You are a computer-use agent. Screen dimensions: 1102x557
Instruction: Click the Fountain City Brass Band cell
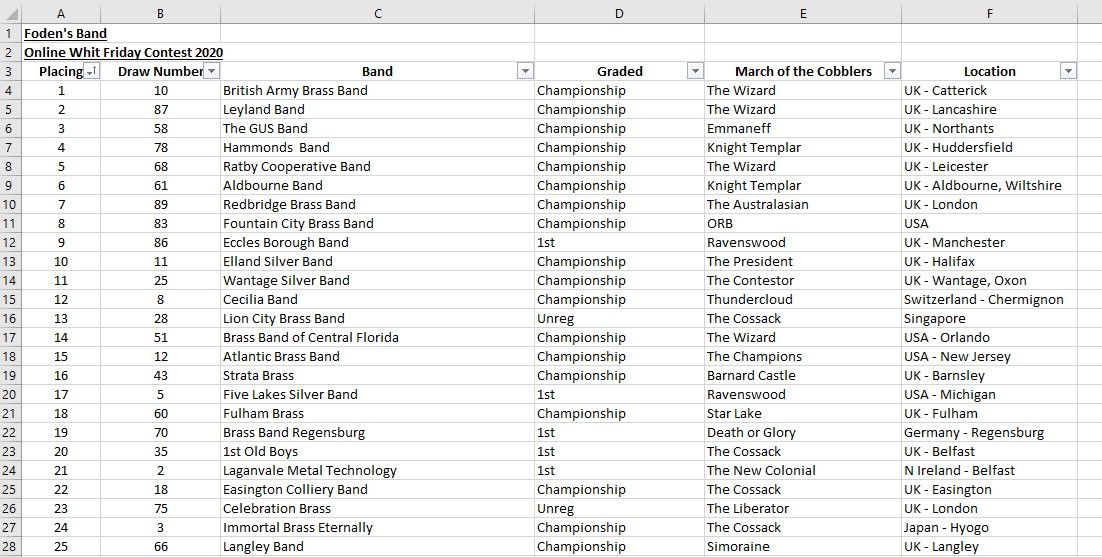click(x=377, y=223)
